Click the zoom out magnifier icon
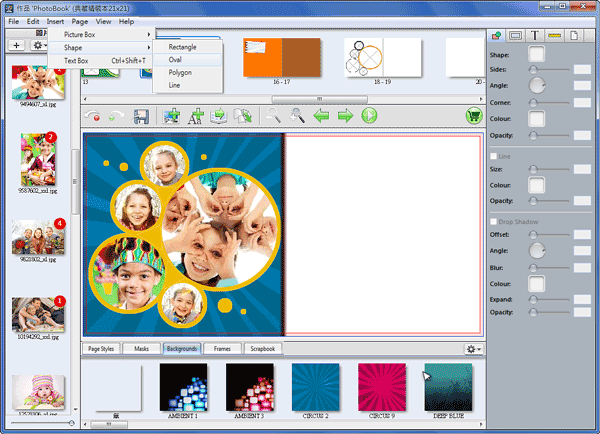Viewport: 600px width, 434px height. point(274,115)
